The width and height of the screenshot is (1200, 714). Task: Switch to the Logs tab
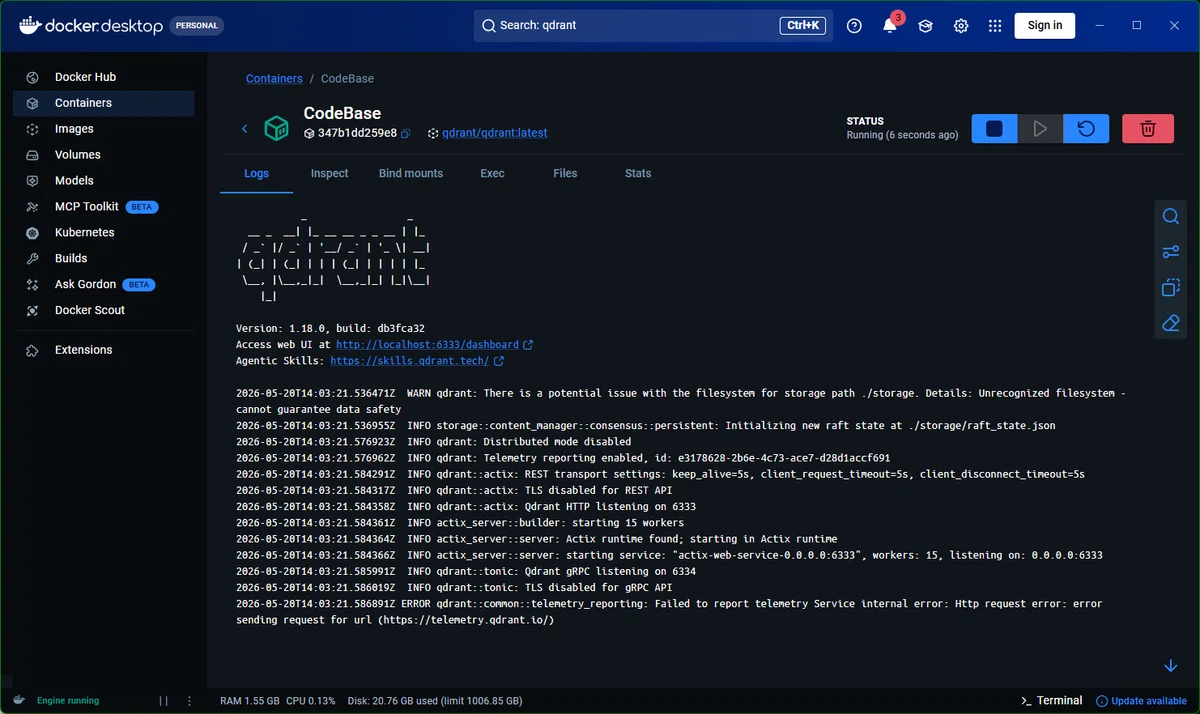click(256, 173)
